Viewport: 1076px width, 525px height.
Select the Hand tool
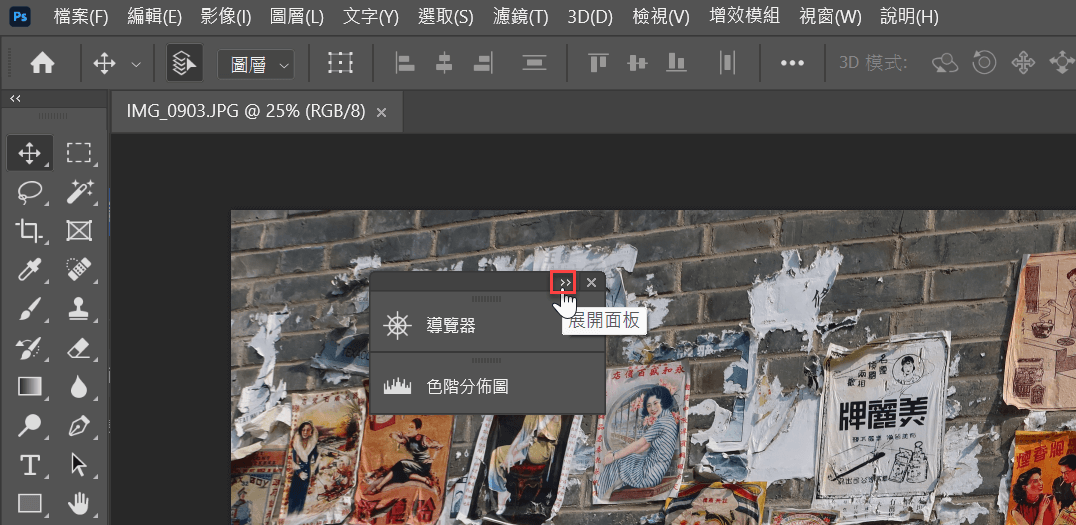click(79, 504)
